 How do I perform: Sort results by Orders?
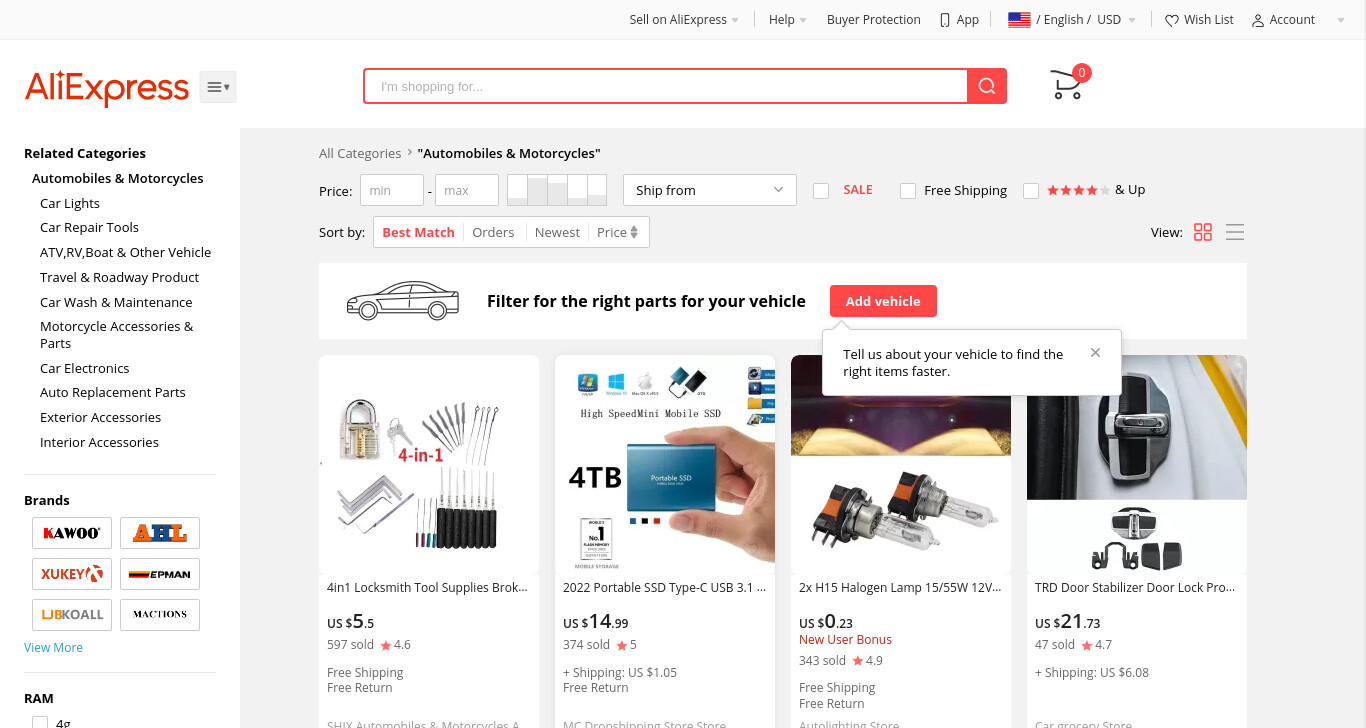pyautogui.click(x=493, y=232)
